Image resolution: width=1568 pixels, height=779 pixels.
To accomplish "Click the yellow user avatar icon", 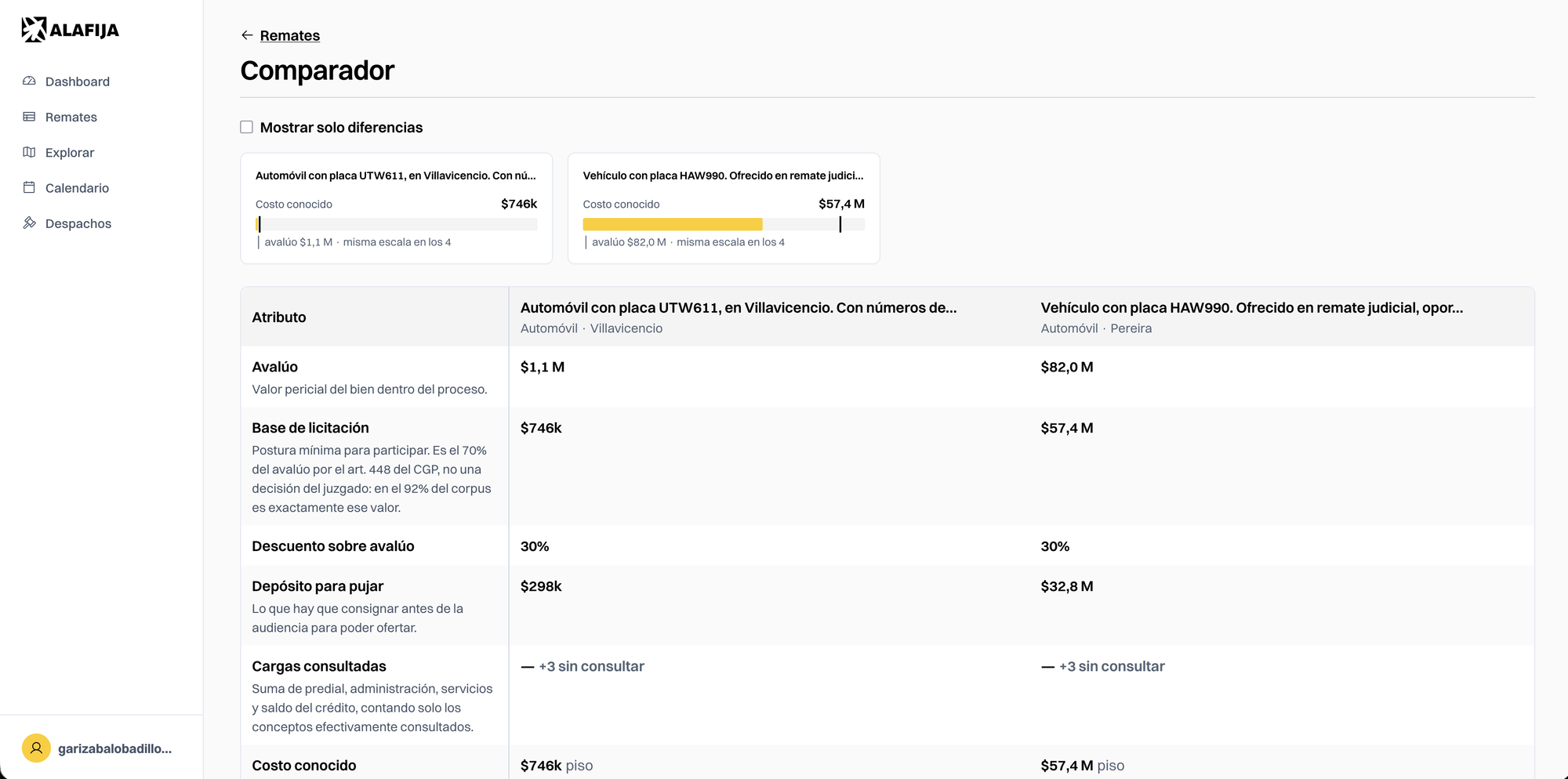I will (36, 748).
